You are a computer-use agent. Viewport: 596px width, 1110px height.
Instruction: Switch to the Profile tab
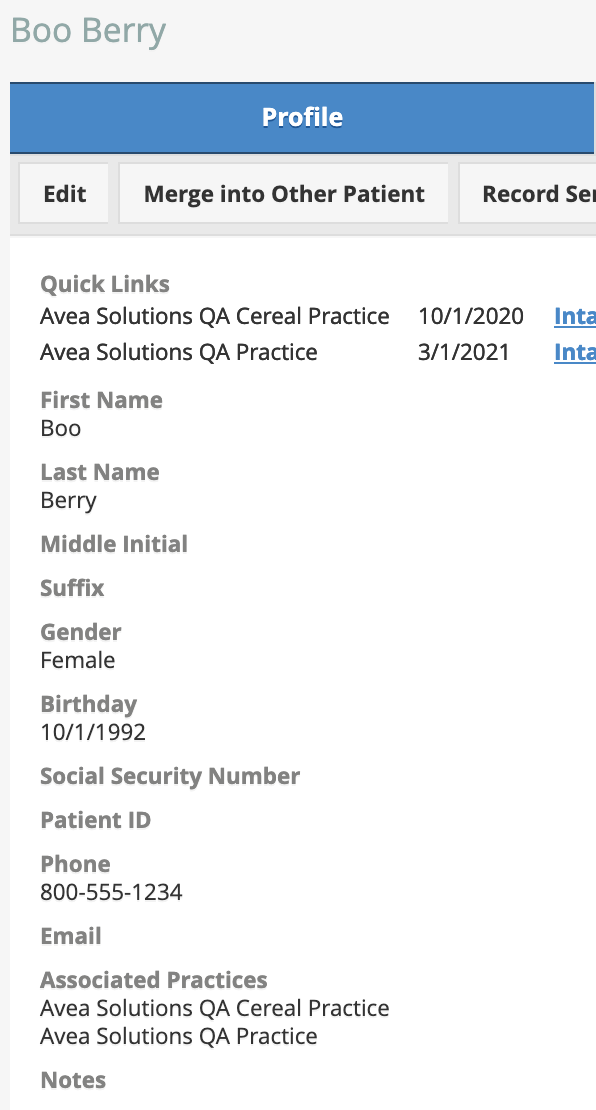tap(302, 118)
